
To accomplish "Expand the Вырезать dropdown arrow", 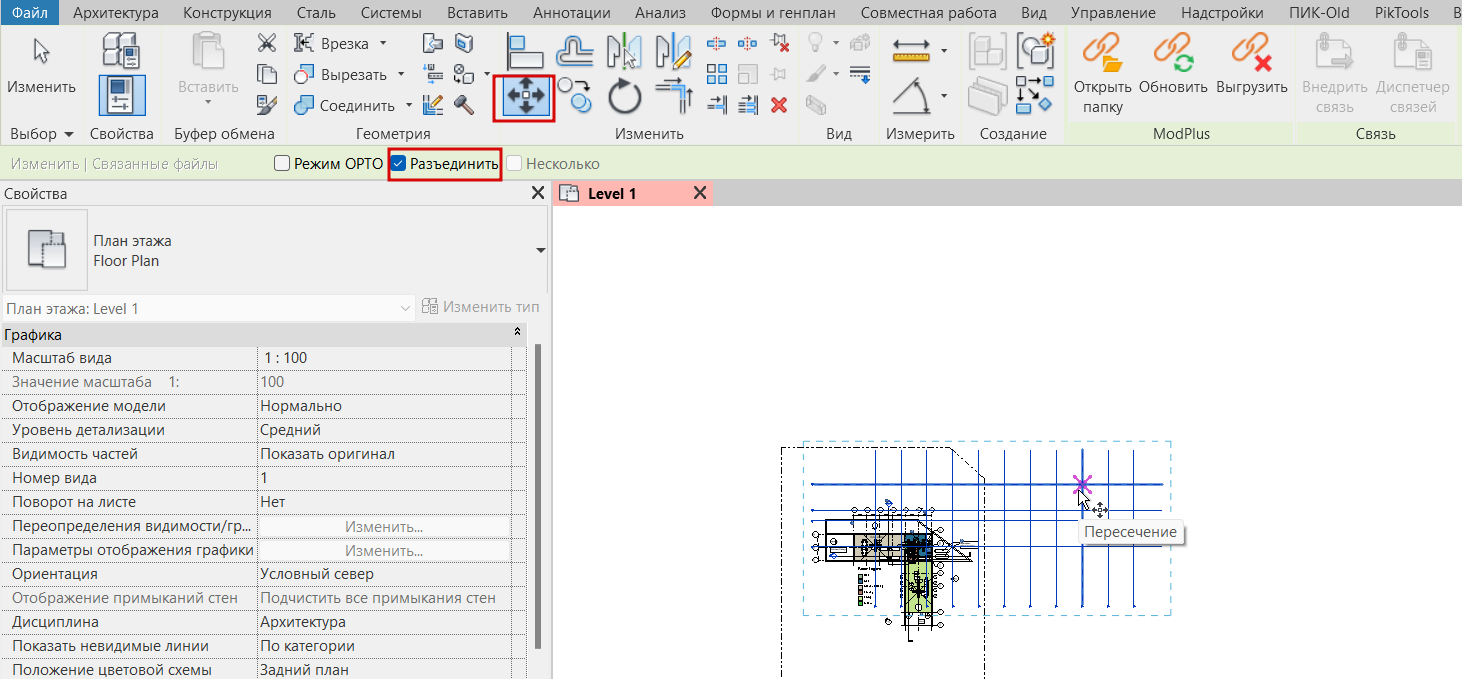I will tap(401, 75).
